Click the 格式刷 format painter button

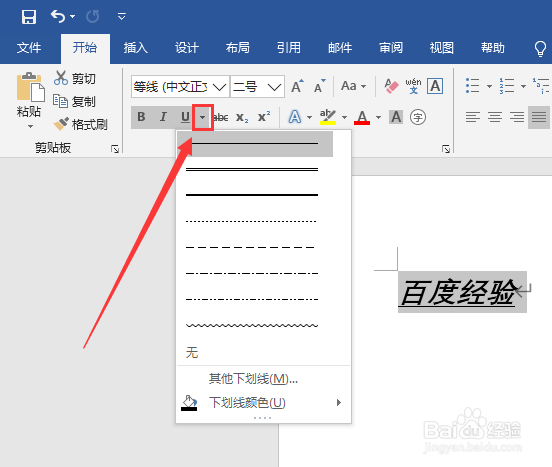pos(80,124)
